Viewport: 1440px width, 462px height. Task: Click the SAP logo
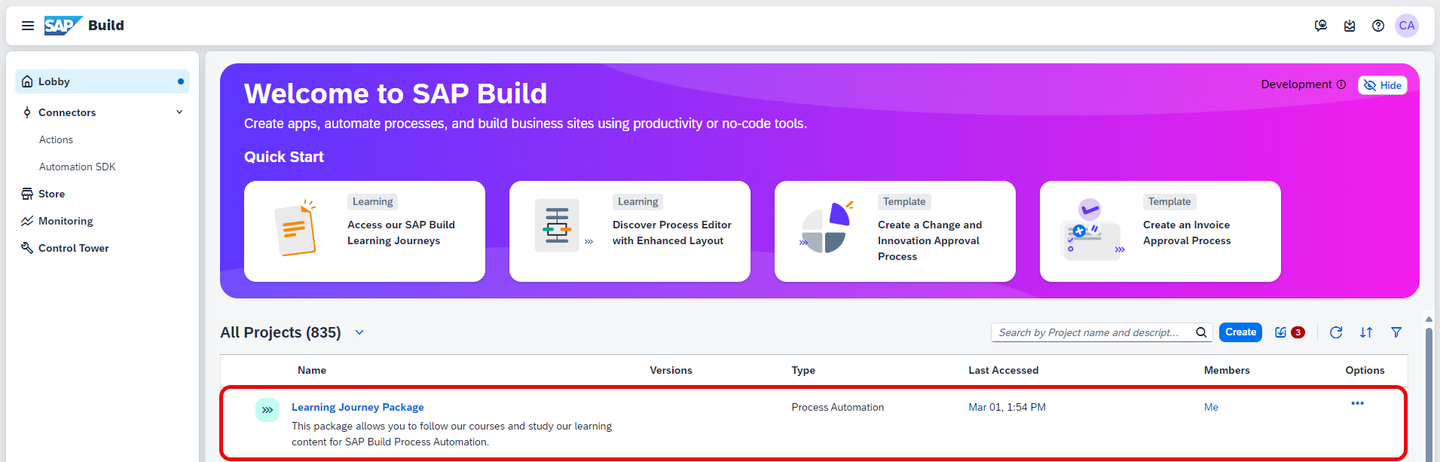[62, 25]
